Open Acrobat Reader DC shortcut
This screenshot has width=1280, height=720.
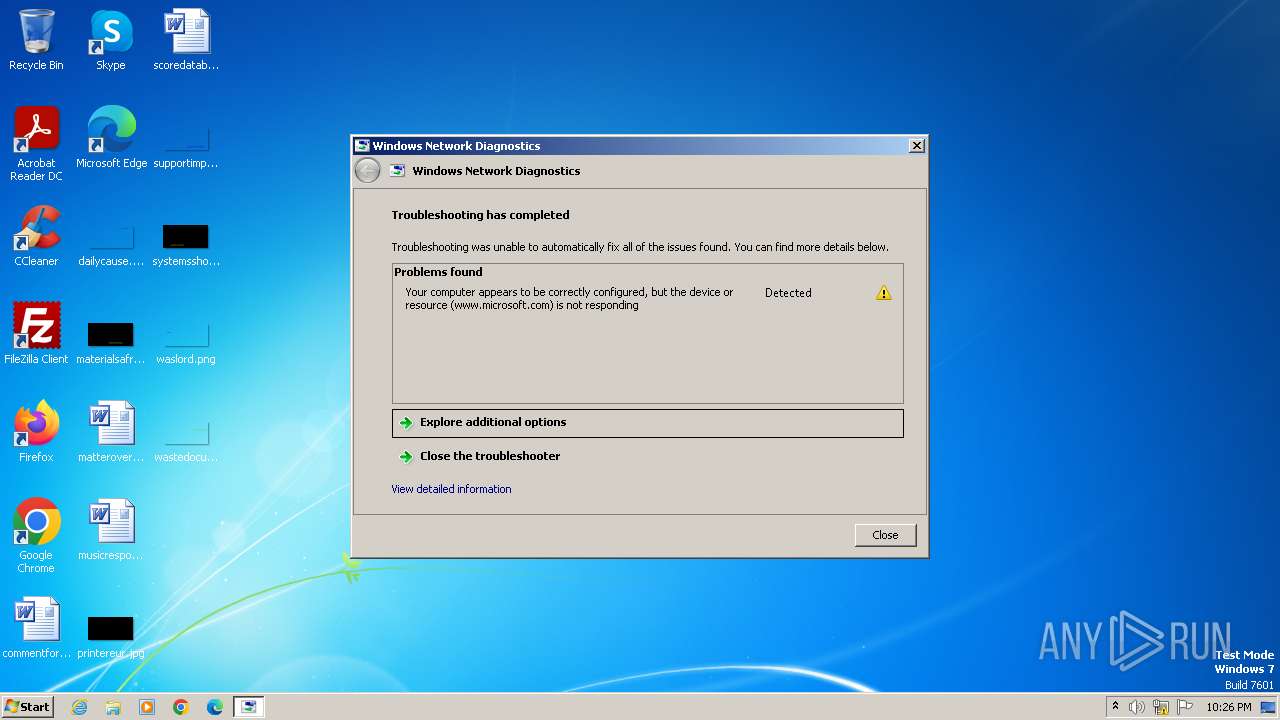[x=36, y=144]
